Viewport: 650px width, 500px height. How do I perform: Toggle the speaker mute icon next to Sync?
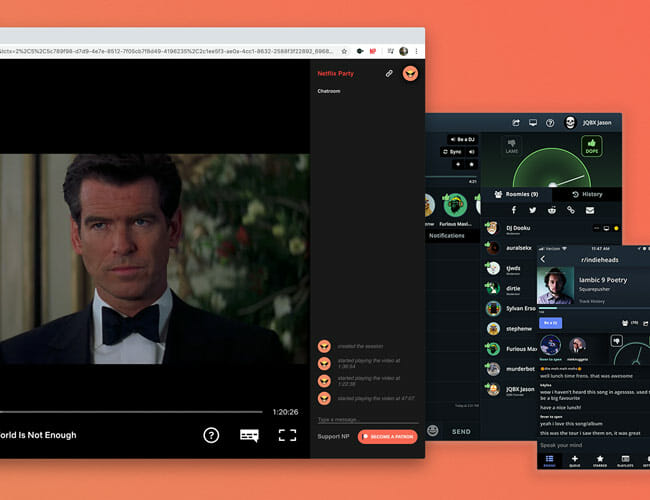(472, 152)
